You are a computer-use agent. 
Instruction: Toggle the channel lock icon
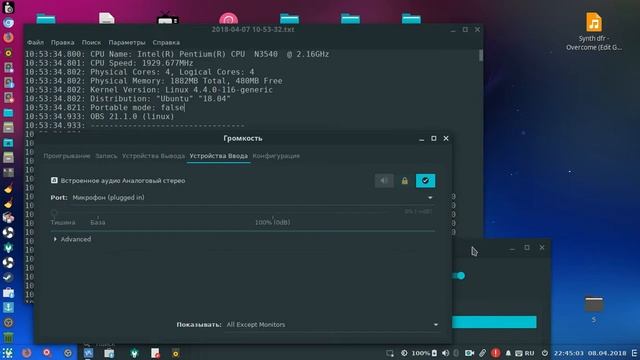click(404, 181)
